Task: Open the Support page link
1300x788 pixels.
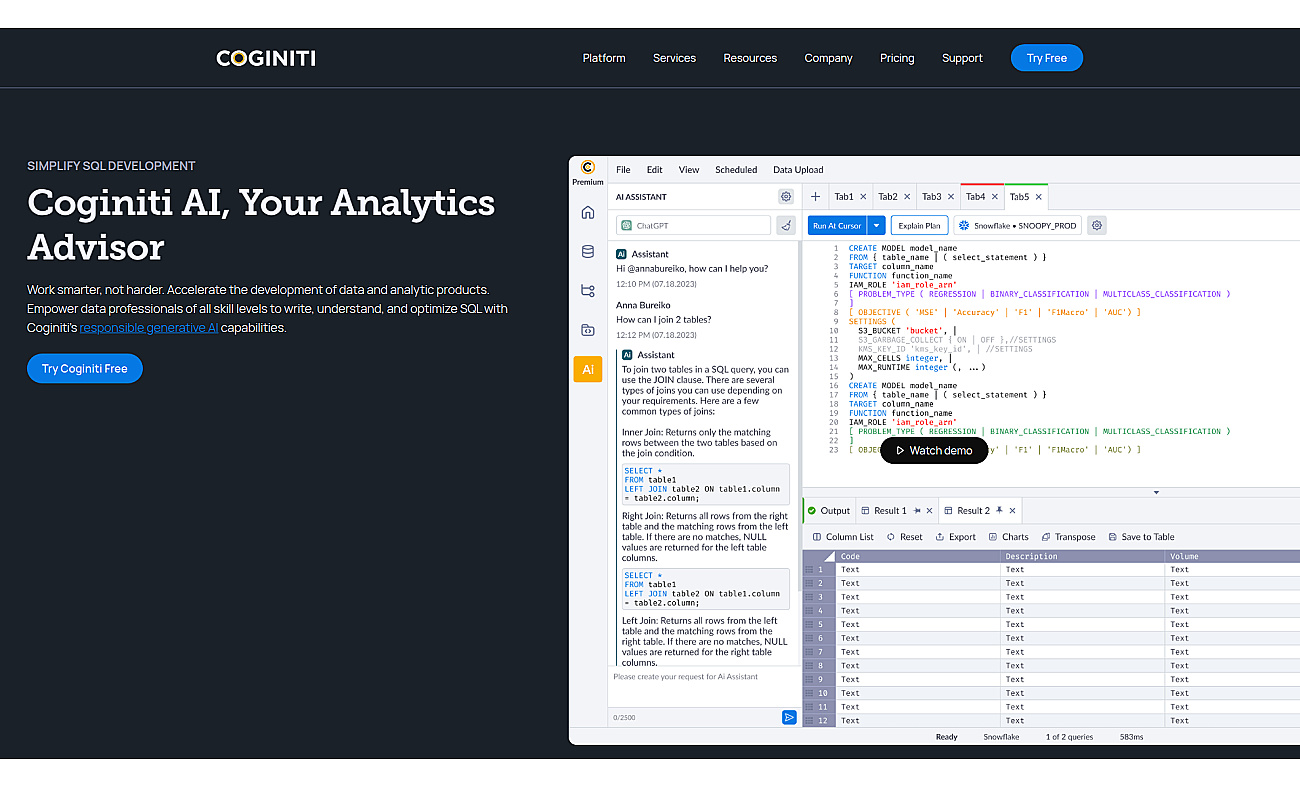Action: click(x=962, y=58)
